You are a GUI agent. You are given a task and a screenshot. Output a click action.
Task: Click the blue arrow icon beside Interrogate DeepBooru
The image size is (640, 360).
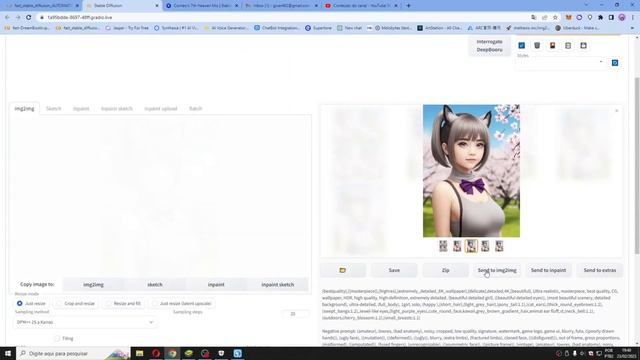click(521, 45)
